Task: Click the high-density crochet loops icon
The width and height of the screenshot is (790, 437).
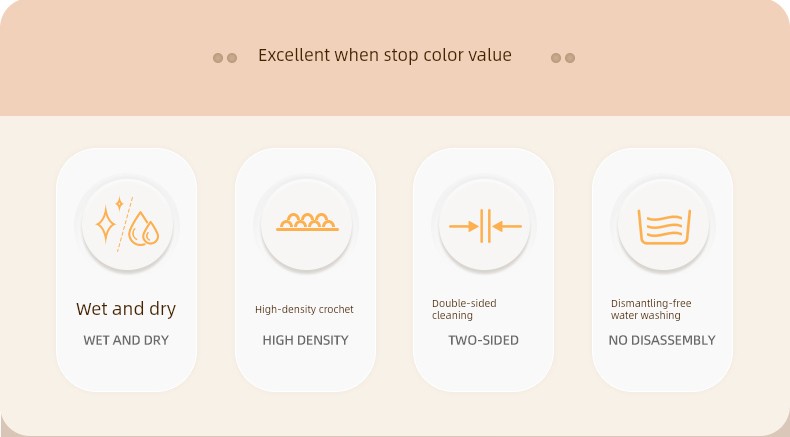Action: click(307, 222)
